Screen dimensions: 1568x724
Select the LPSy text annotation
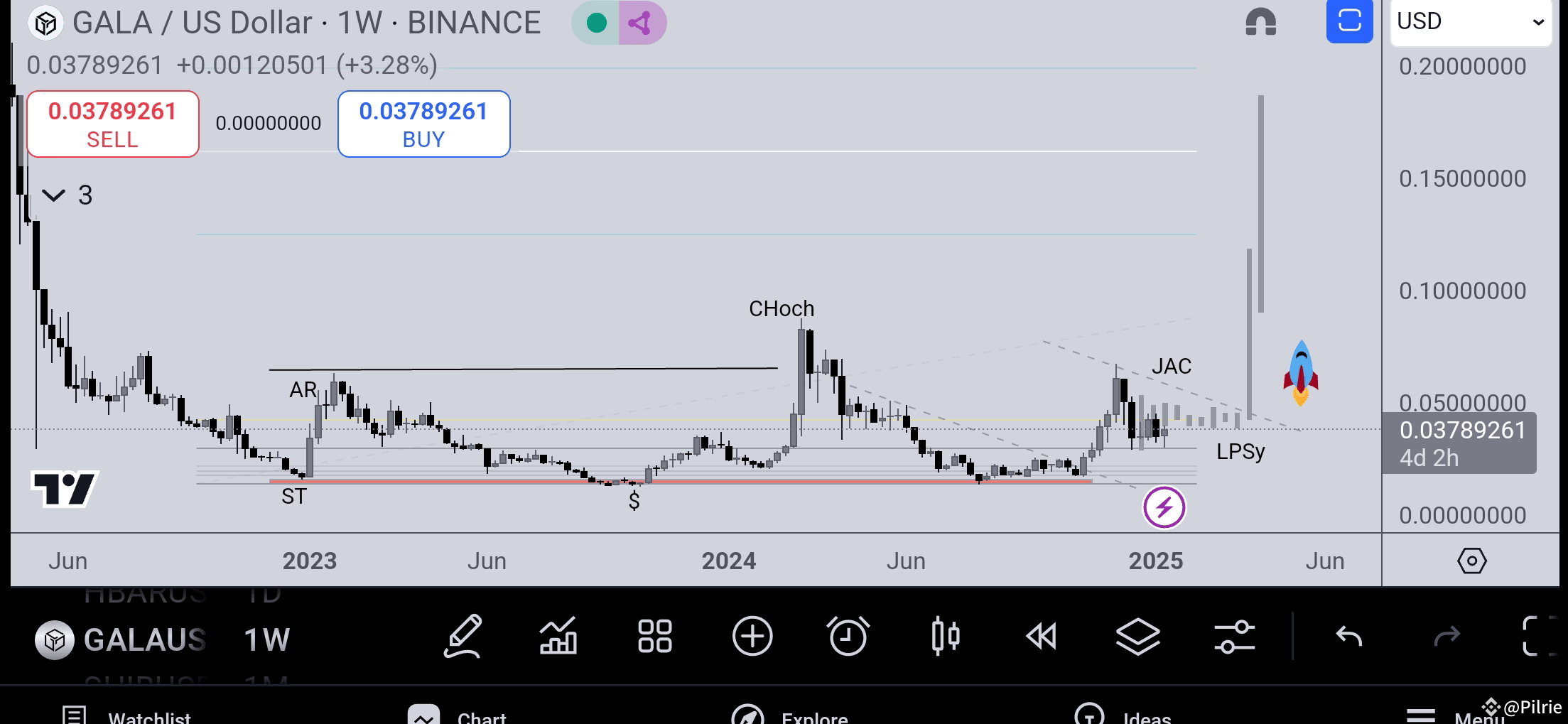[x=1240, y=452]
